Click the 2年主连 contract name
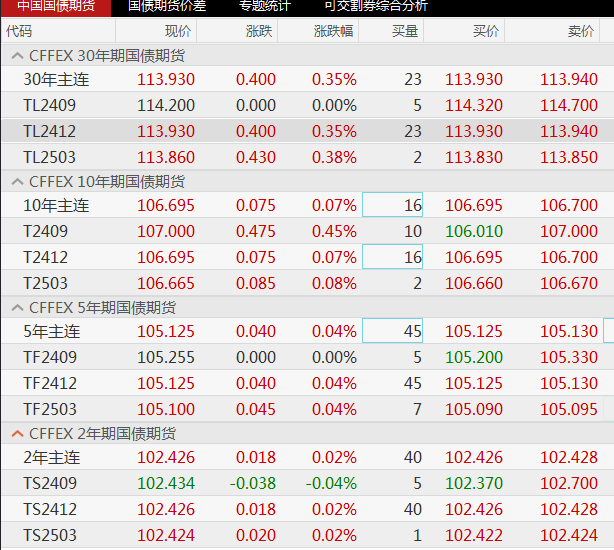Viewport: 614px width, 550px height. [51, 457]
